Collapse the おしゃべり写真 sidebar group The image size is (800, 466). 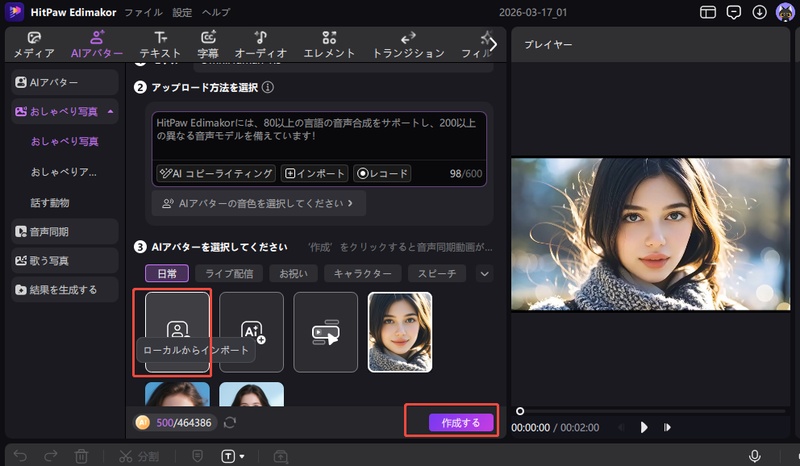point(111,111)
